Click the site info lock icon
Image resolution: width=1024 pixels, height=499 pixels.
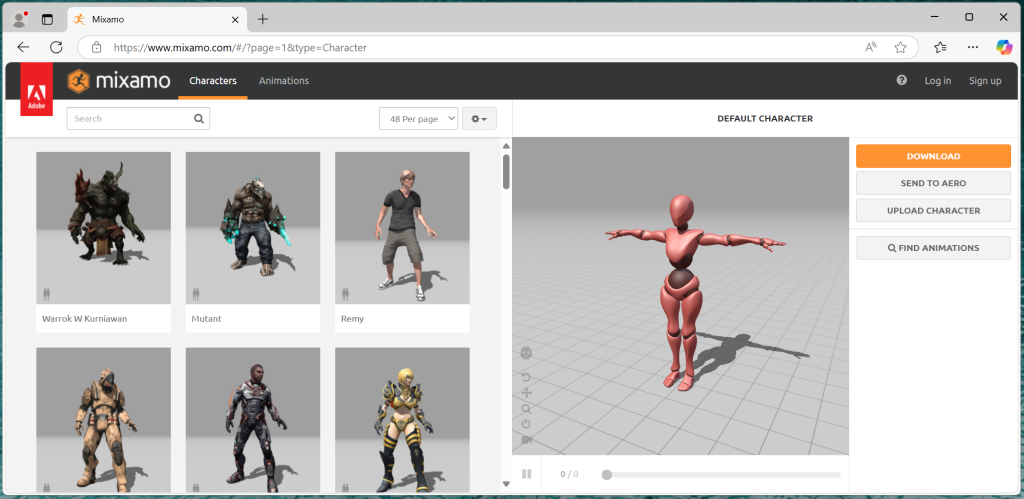coord(97,48)
